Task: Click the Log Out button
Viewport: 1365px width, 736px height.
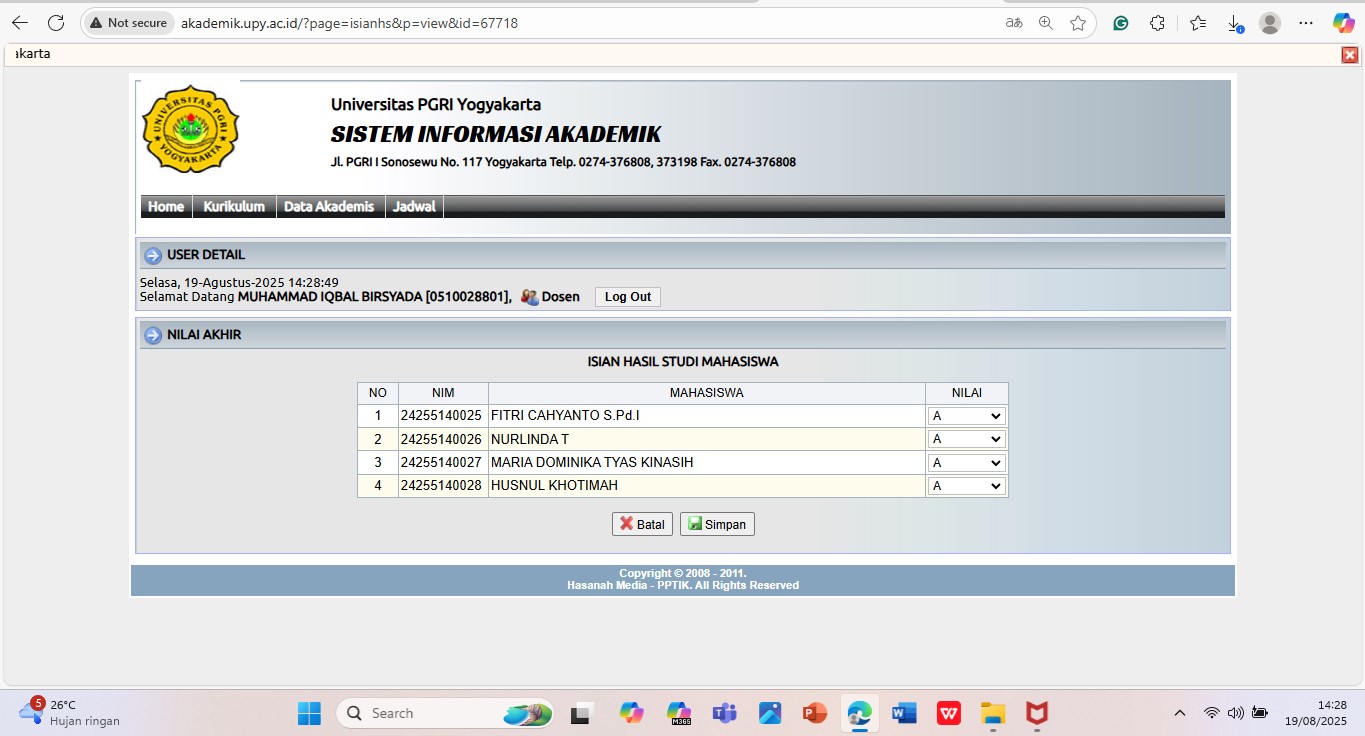Action: (x=627, y=297)
